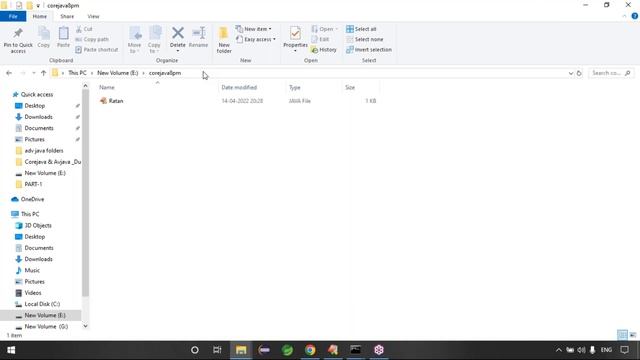Click the Delete red X icon

click(x=178, y=33)
